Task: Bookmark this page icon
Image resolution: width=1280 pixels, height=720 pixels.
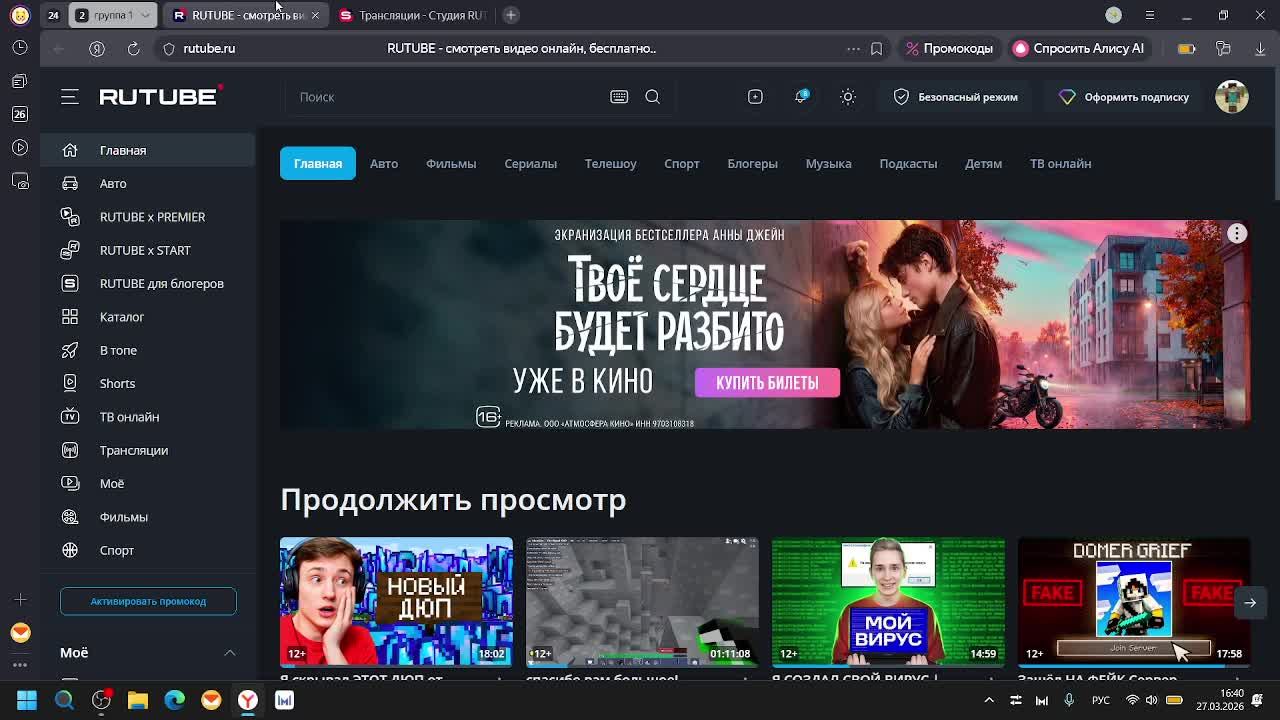Action: (876, 48)
